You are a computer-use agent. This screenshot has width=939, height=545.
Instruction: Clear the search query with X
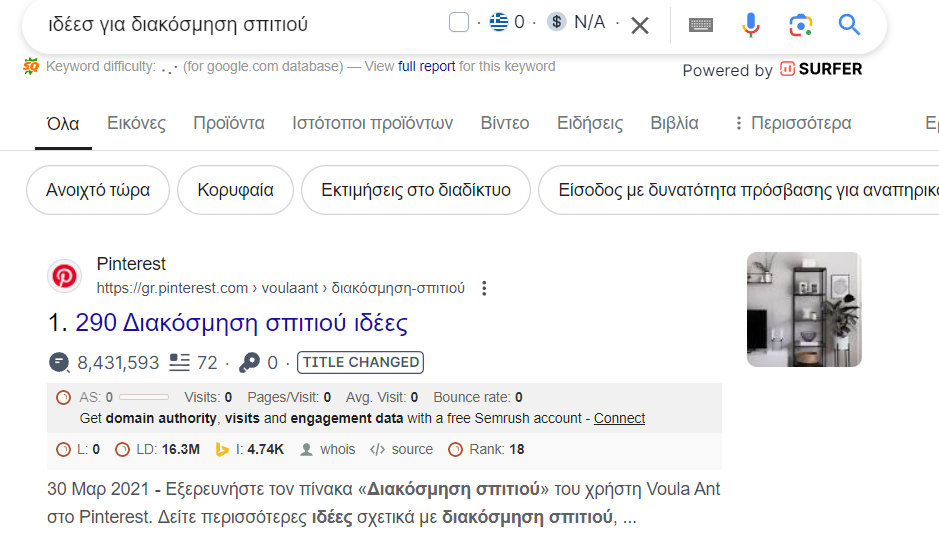point(640,25)
